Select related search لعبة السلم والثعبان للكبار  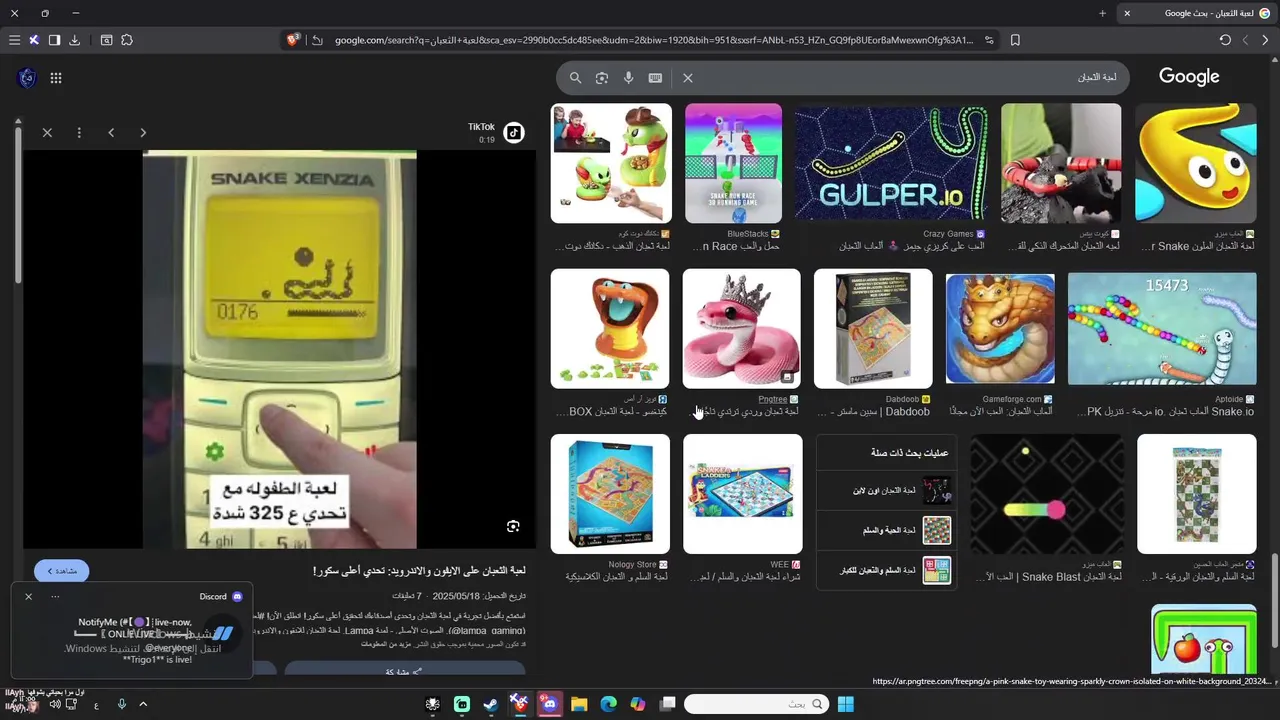point(885,570)
